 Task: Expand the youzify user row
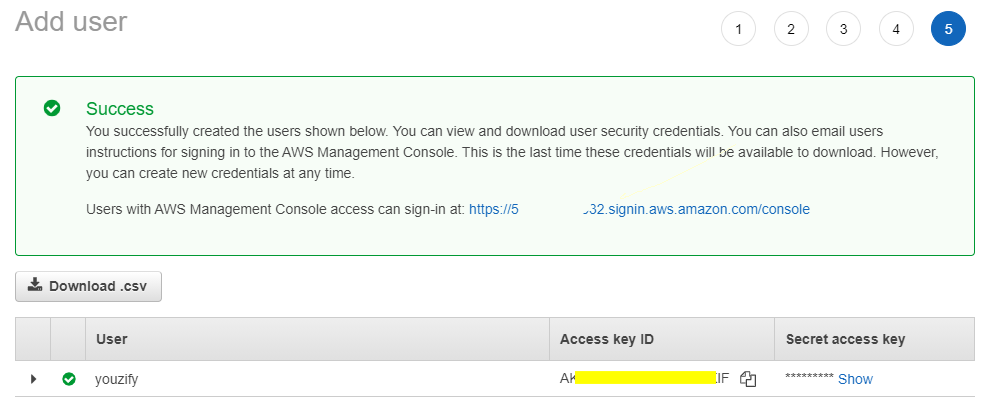34,379
